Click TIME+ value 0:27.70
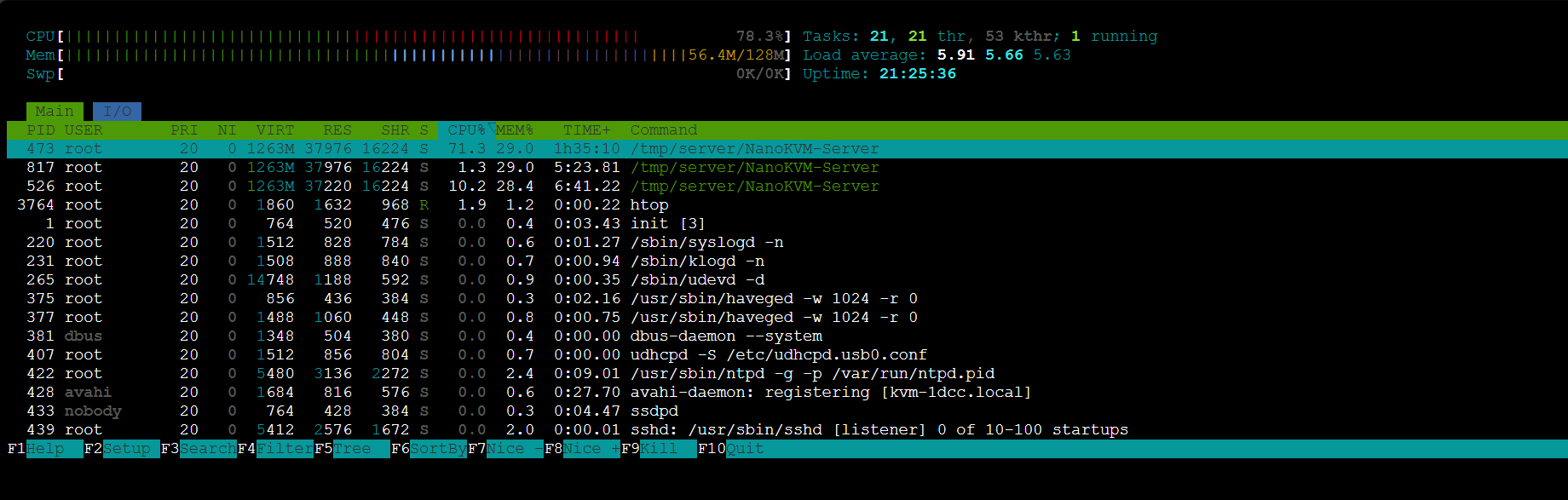 tap(586, 393)
